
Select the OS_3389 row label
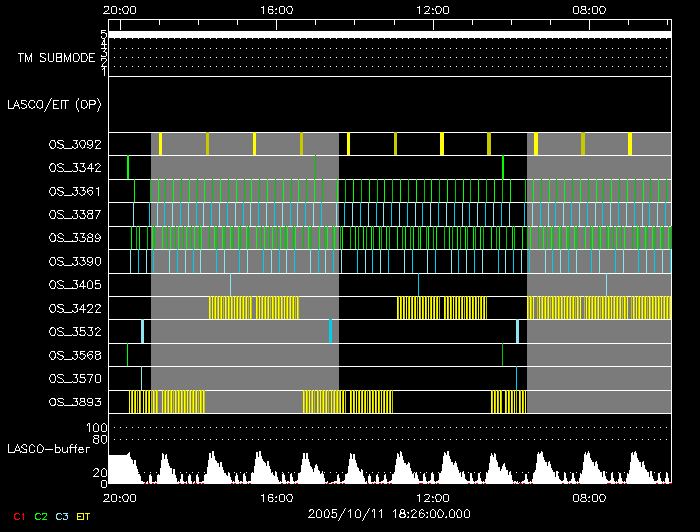pos(74,237)
